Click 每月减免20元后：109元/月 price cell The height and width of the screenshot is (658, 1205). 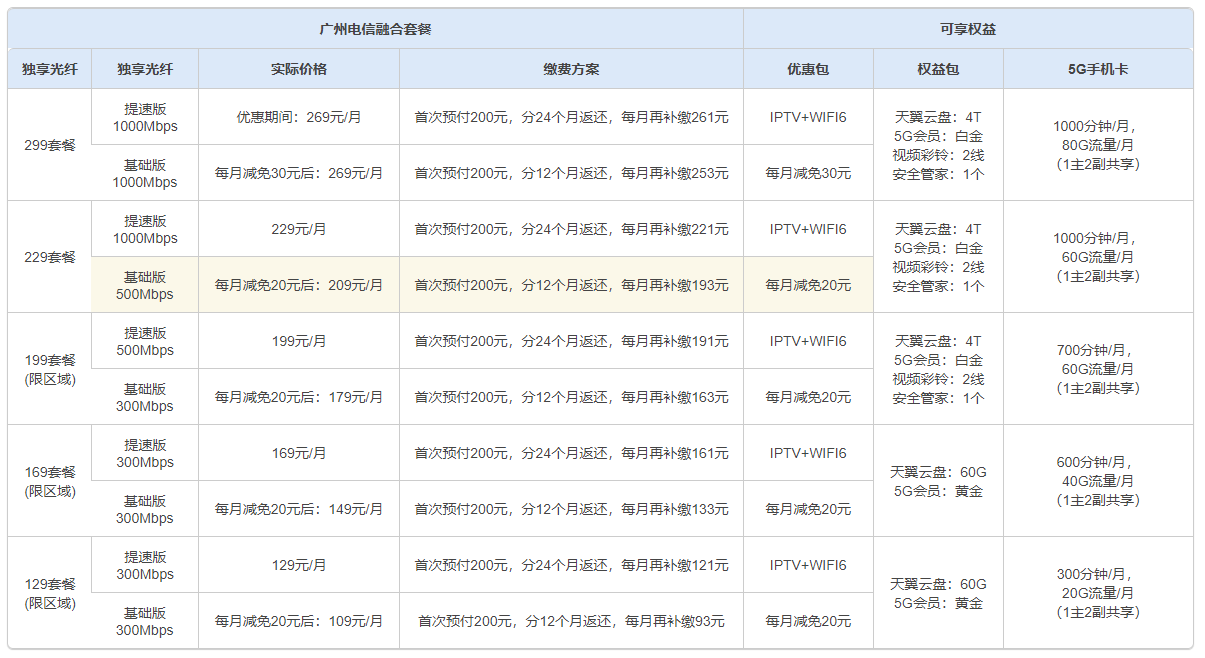pyautogui.click(x=299, y=621)
